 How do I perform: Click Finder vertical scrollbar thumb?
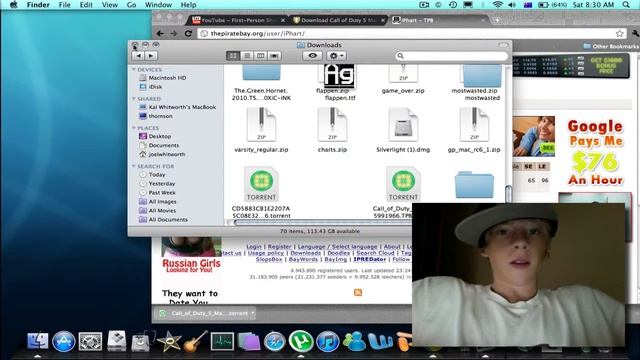[x=509, y=193]
